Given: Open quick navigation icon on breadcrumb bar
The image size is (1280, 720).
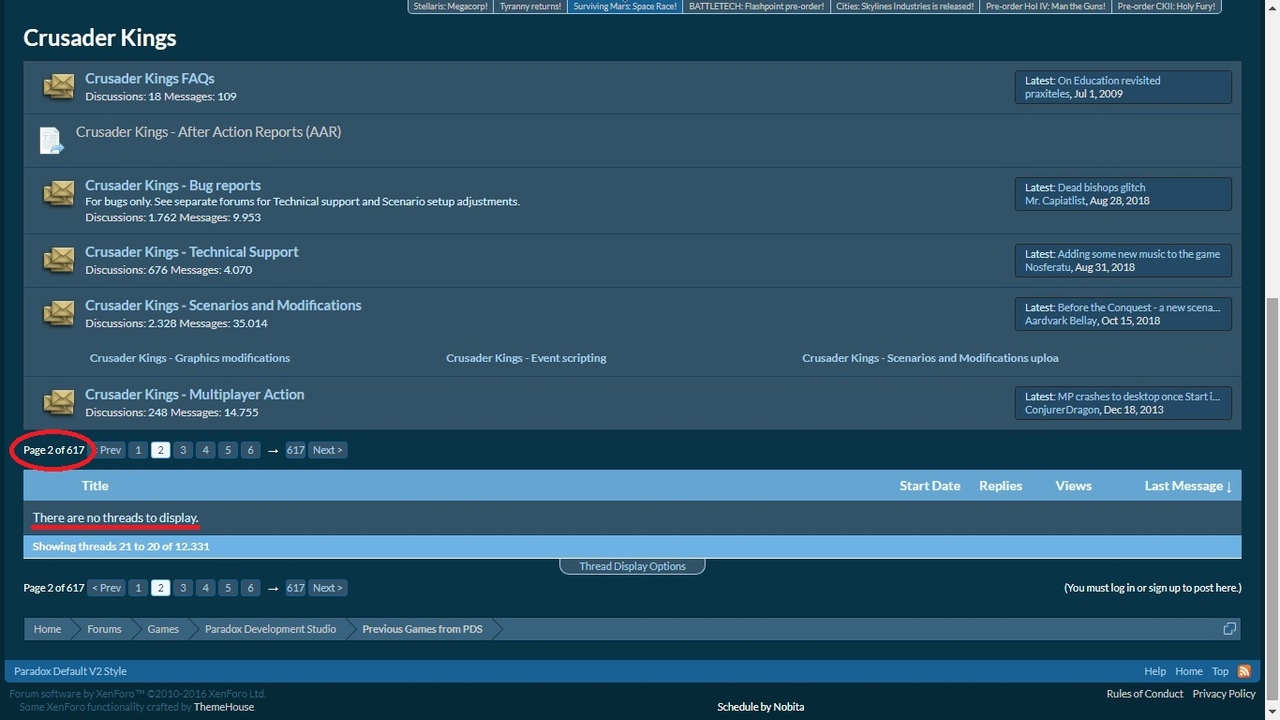Looking at the screenshot, I should pos(1229,629).
